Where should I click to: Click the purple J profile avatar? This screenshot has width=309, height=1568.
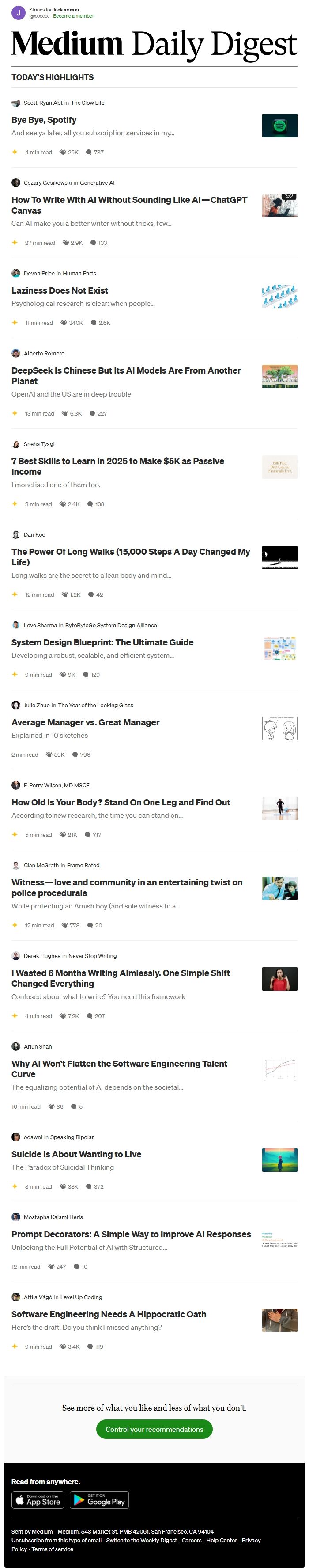[x=18, y=13]
